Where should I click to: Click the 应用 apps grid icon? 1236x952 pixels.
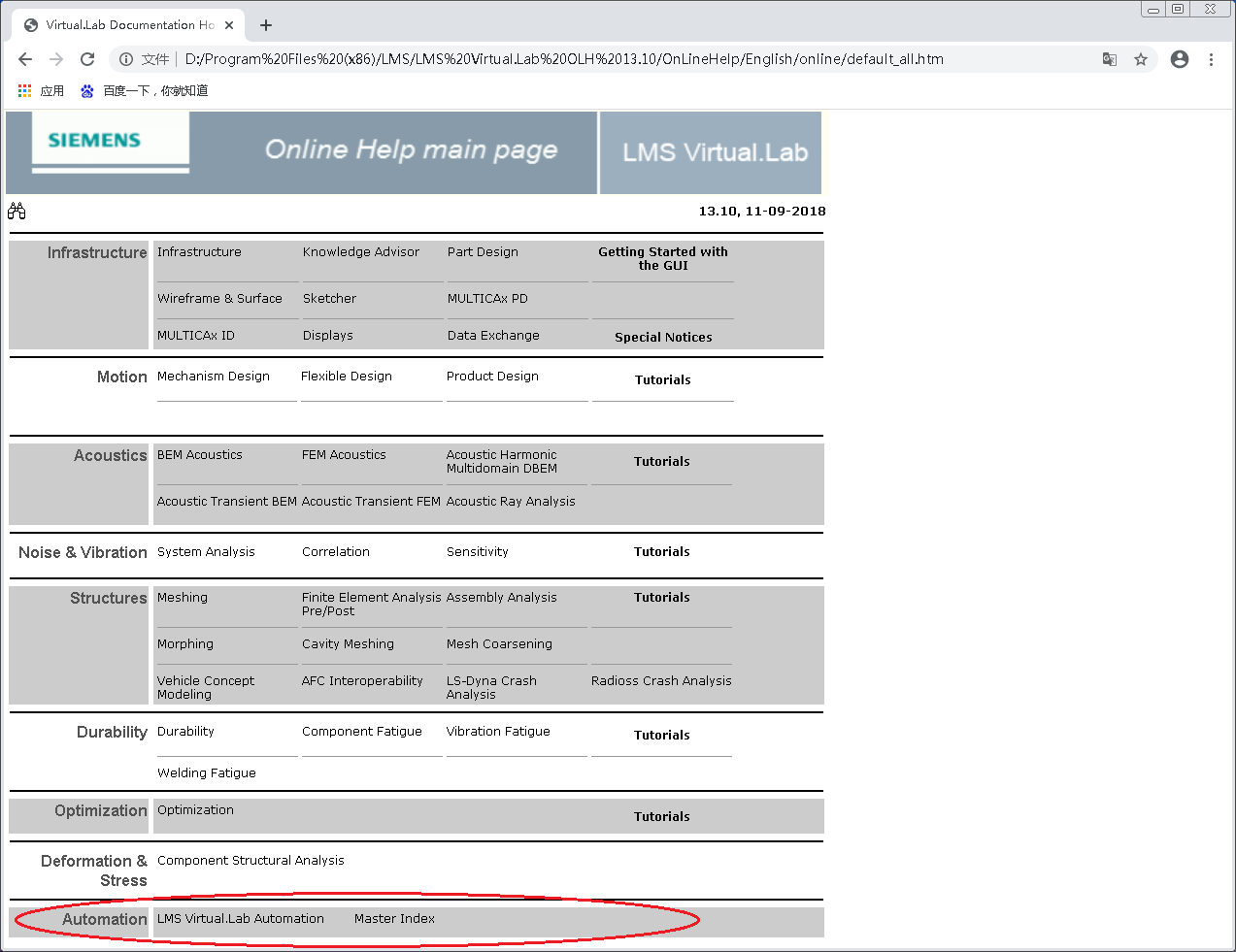(23, 90)
